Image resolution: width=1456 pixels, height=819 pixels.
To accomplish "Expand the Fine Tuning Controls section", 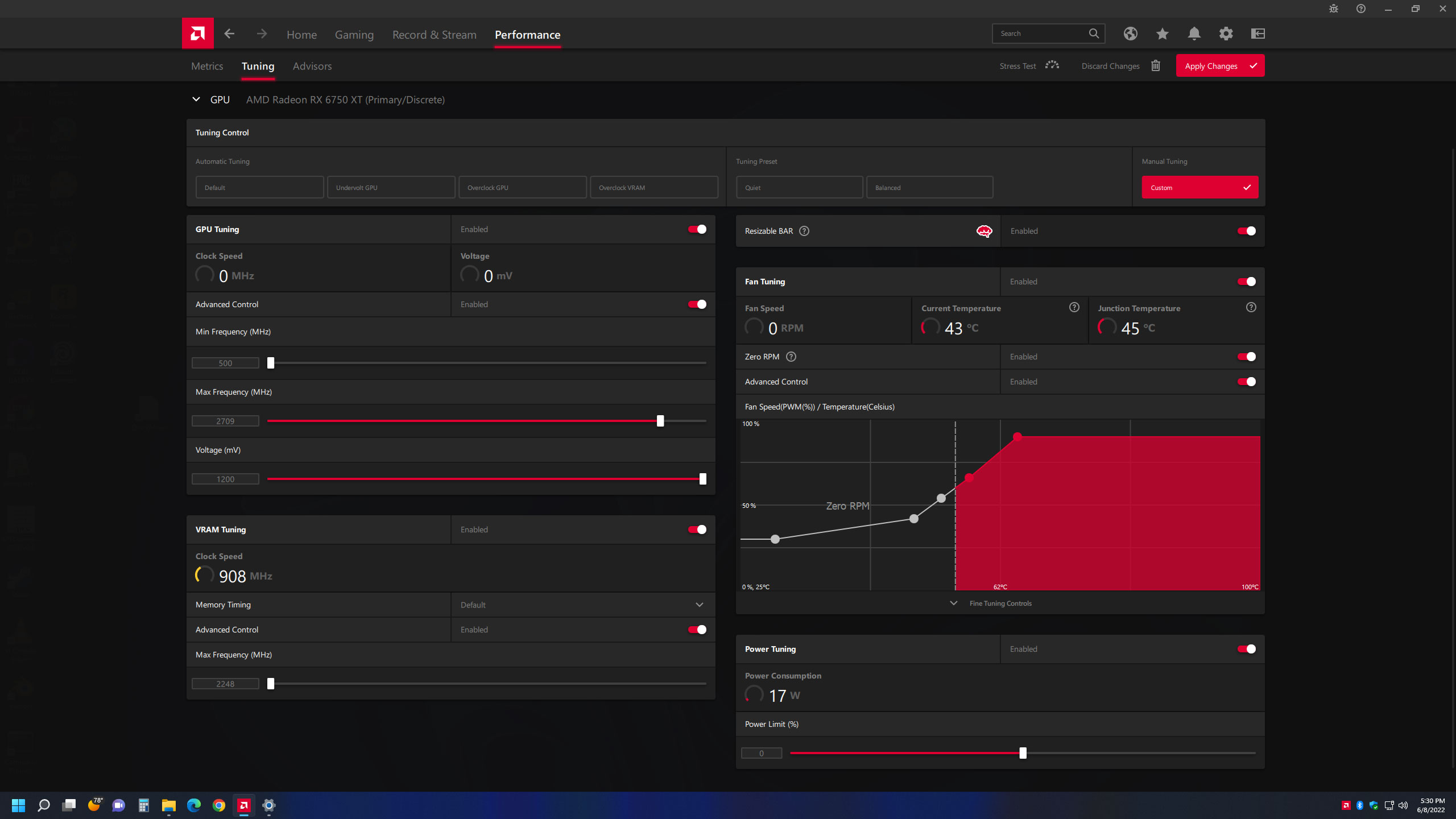I will click(x=954, y=603).
